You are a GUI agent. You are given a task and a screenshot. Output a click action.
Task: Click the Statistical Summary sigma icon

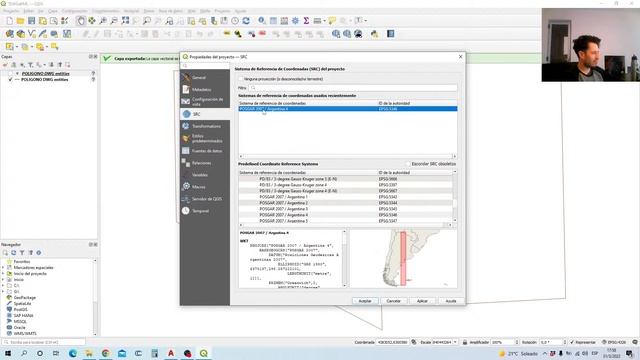[x=306, y=20]
